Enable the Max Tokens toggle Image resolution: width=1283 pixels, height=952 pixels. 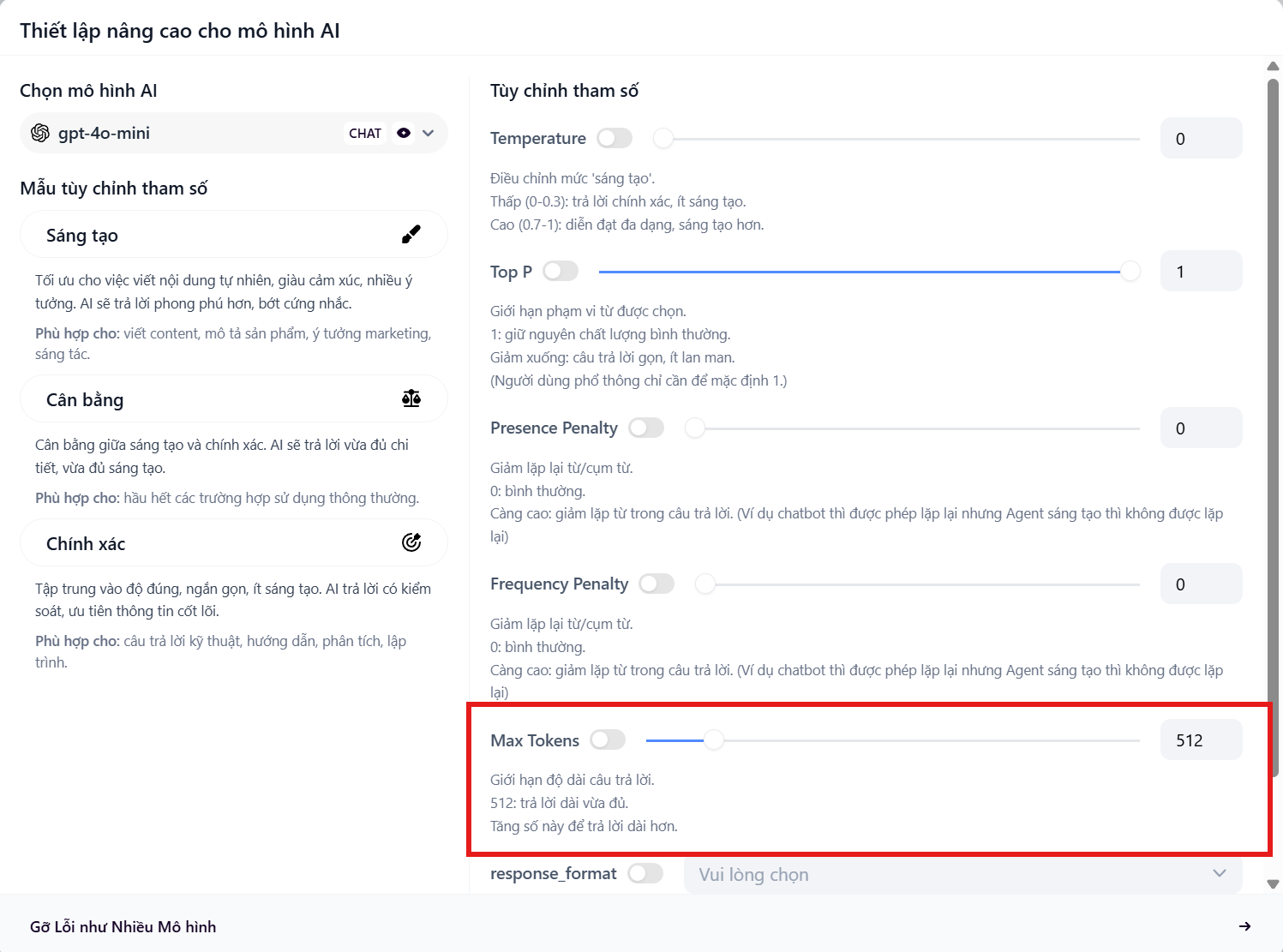coord(608,739)
